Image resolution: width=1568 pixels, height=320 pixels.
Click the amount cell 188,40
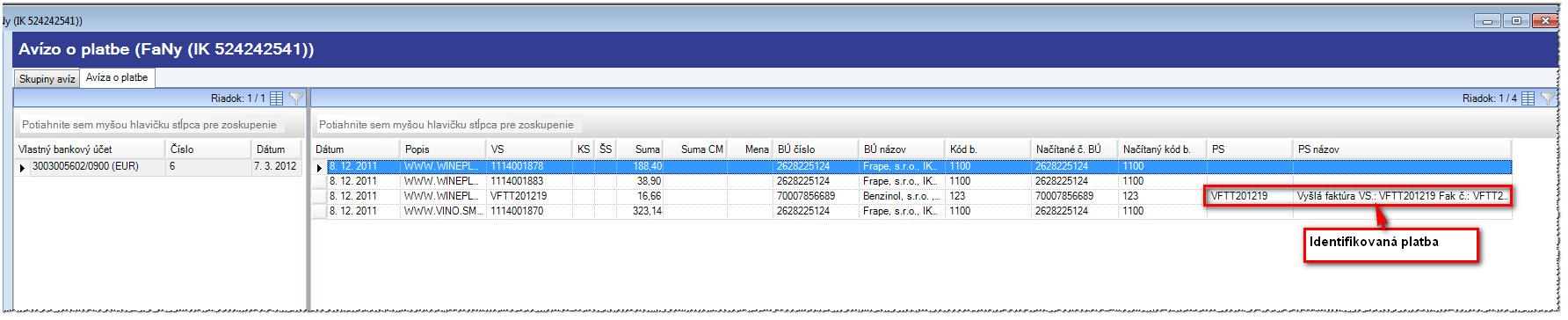coord(641,166)
